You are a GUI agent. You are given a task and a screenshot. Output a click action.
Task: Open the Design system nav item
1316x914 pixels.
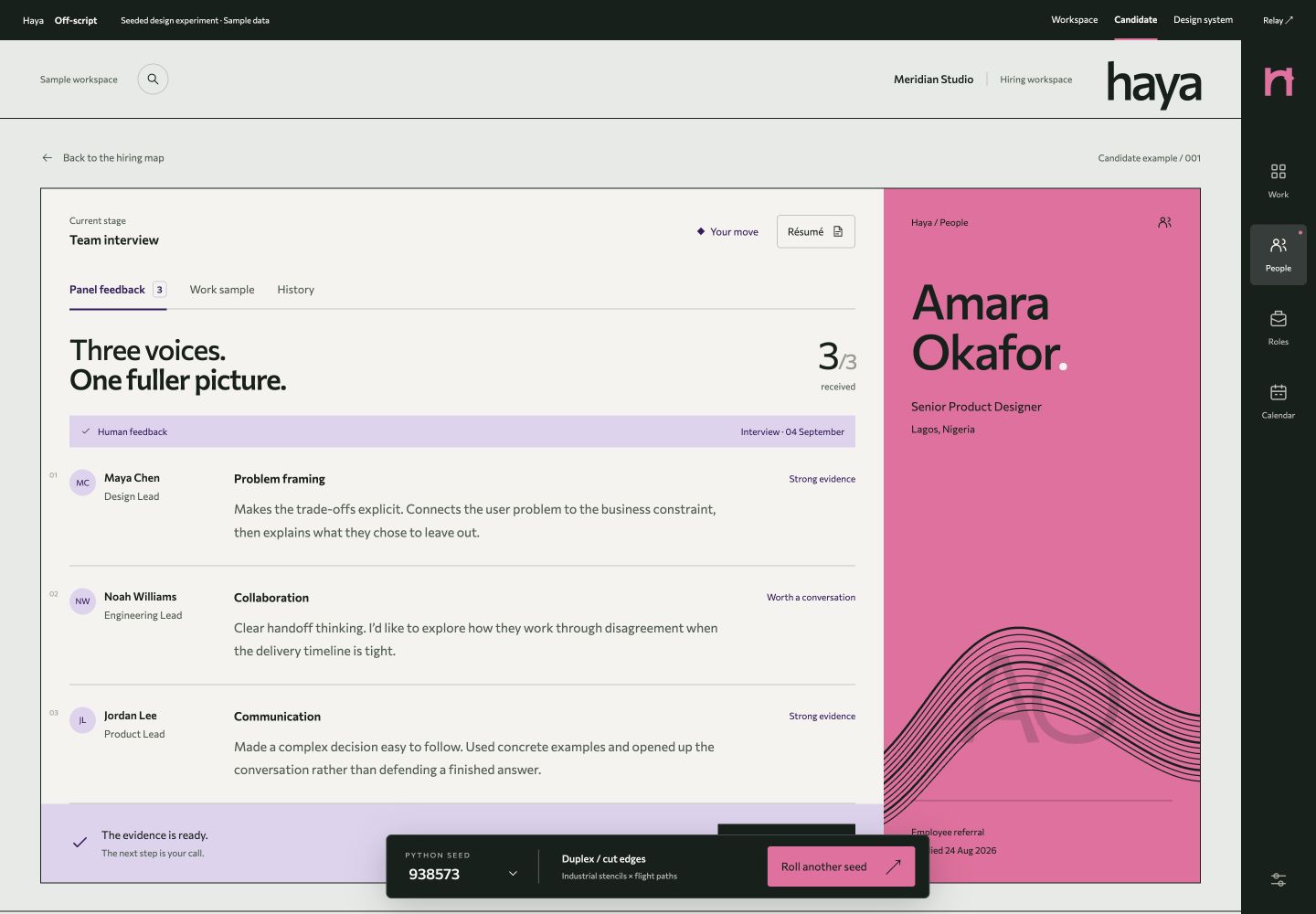tap(1203, 20)
